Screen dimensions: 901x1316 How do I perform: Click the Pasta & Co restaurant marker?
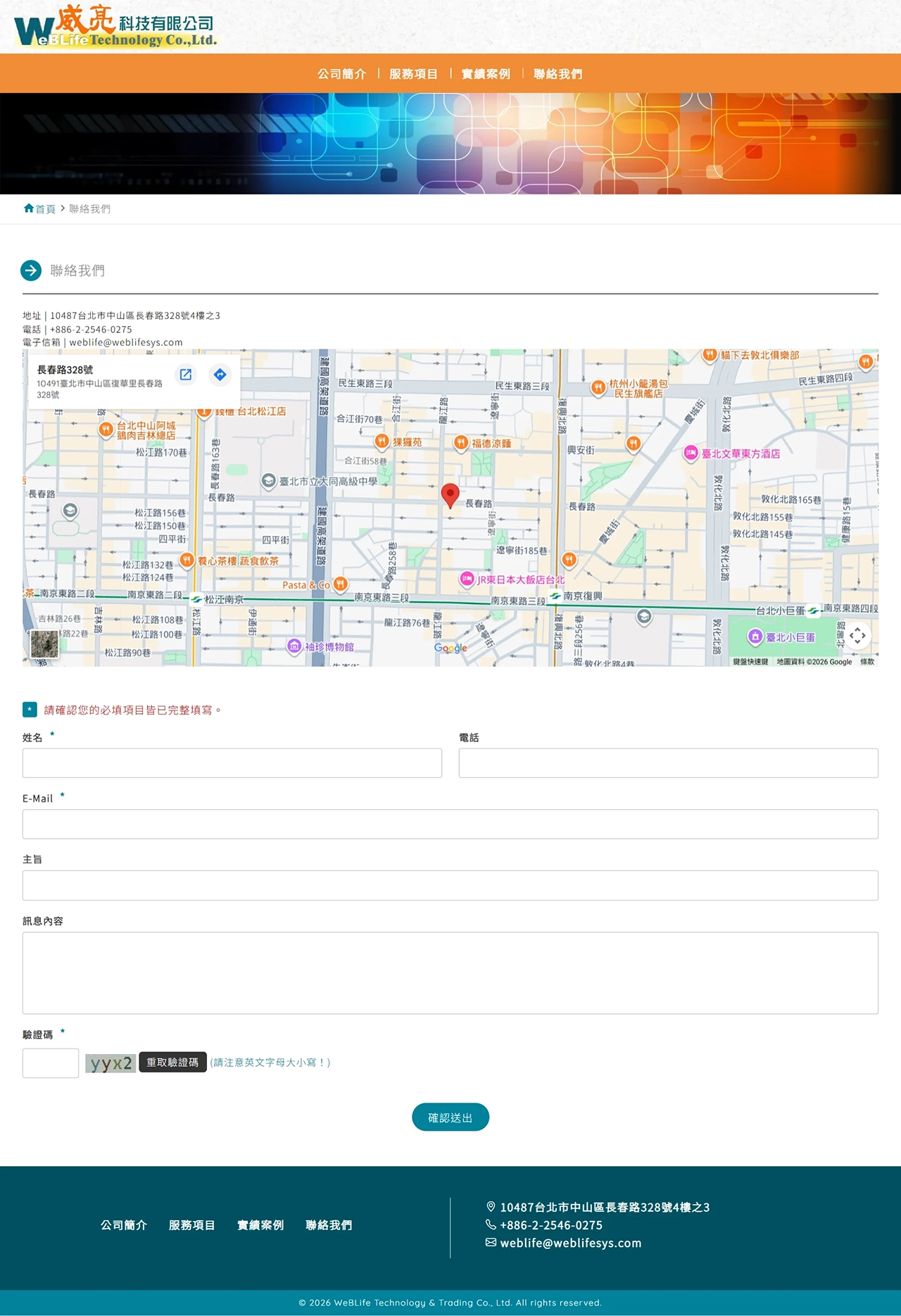(x=341, y=584)
